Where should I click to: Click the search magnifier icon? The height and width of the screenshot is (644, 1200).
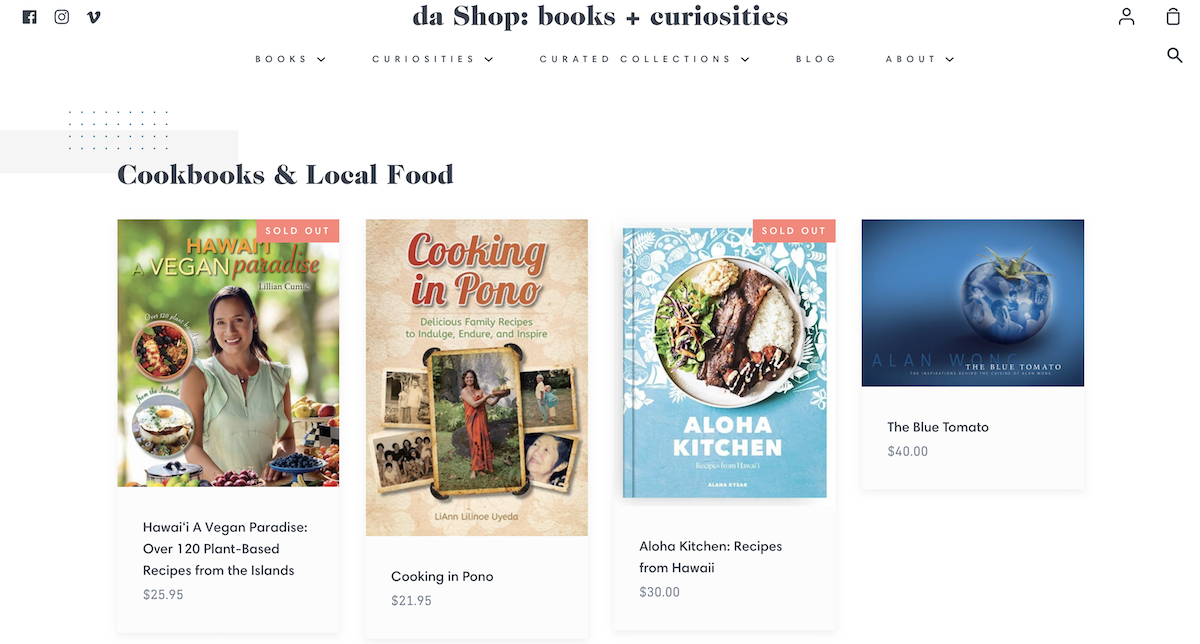(x=1175, y=55)
